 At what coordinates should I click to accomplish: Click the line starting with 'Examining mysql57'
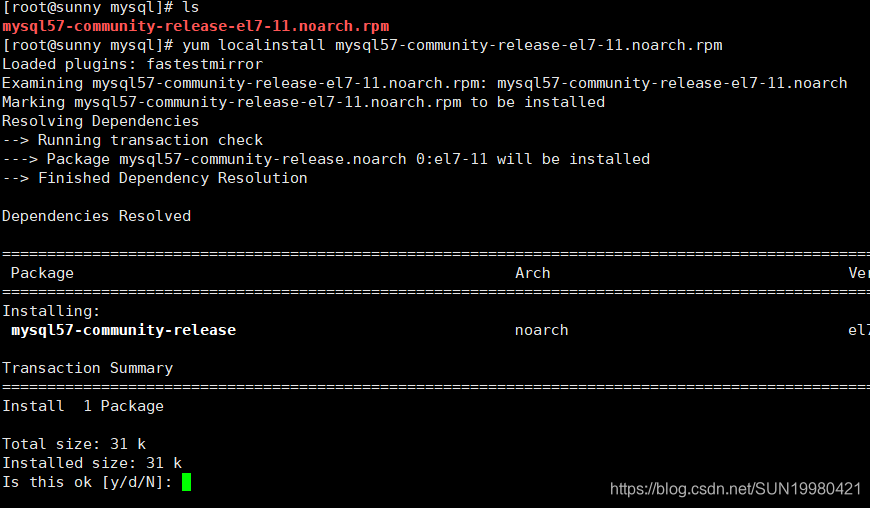coord(425,83)
